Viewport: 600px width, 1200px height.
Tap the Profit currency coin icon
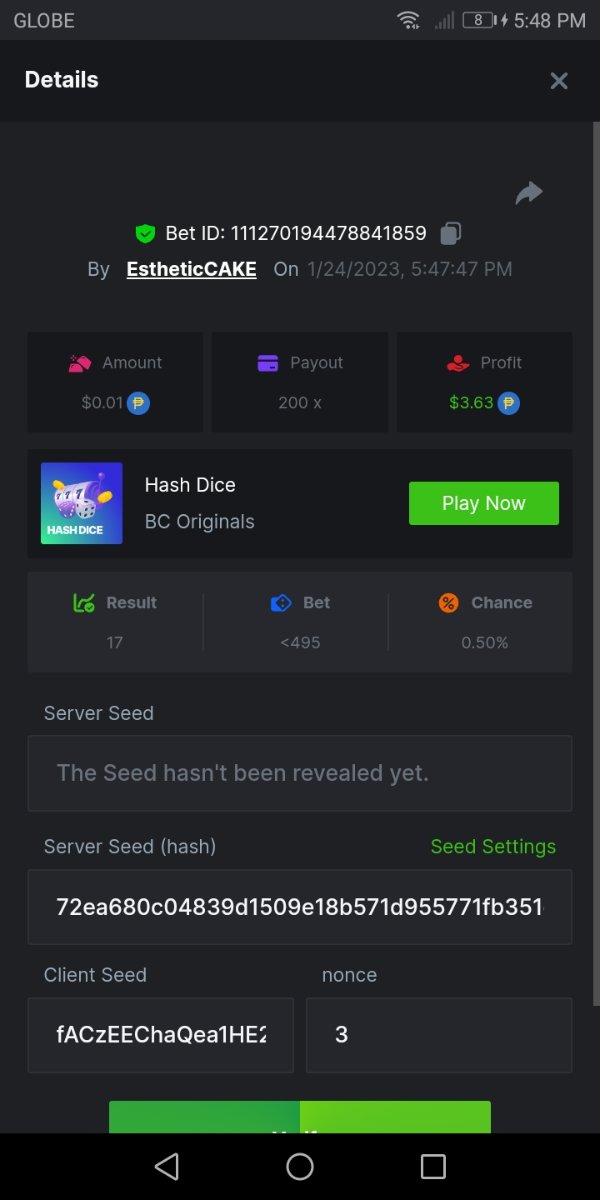[509, 403]
